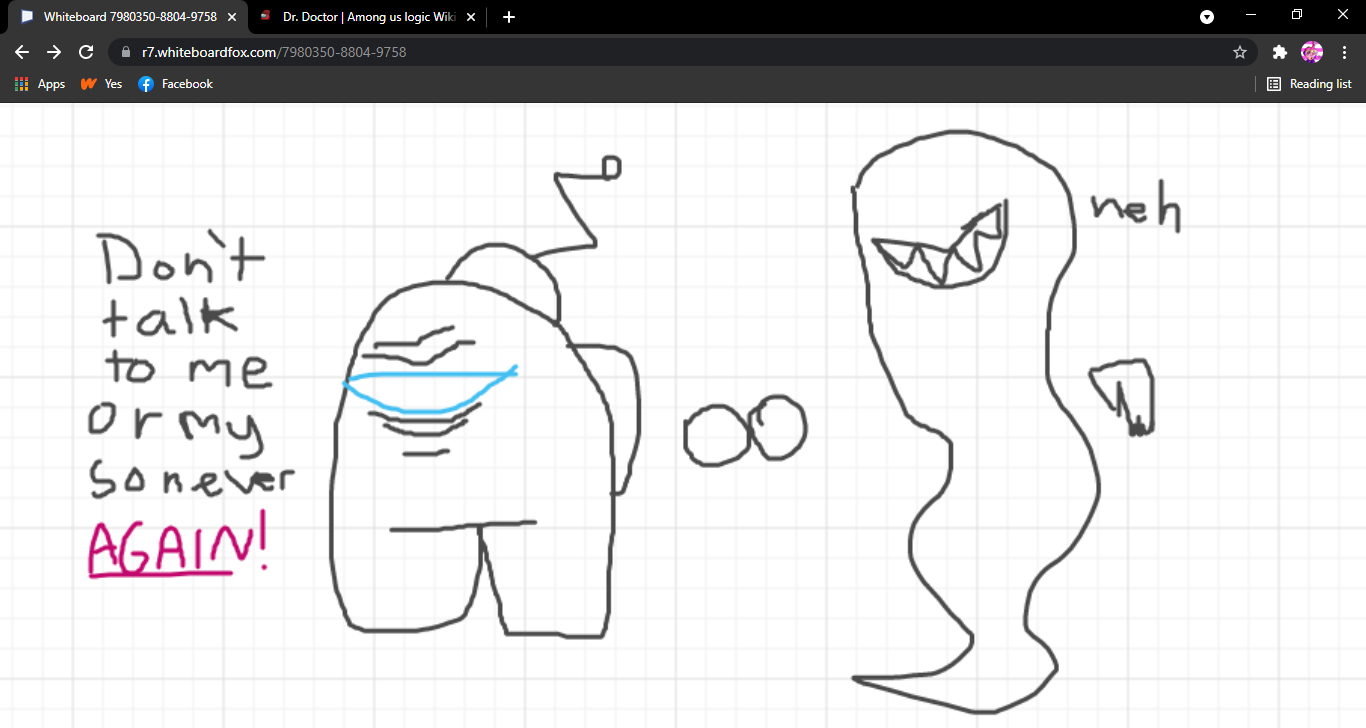Switch to the Dr. Doctor Among us logic Wiki tab

[367, 17]
